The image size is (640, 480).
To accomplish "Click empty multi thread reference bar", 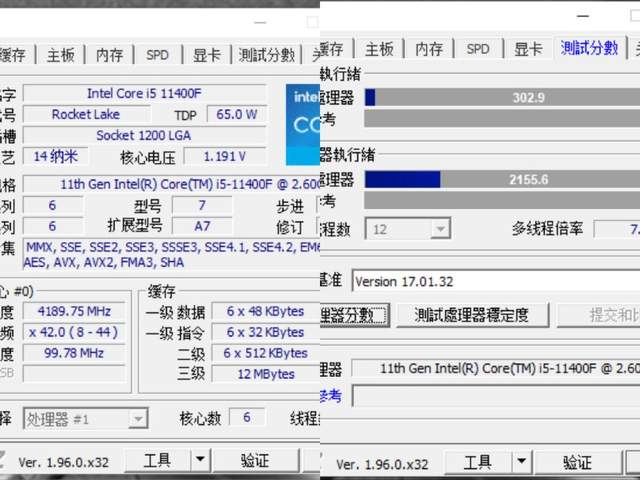I will 502,200.
